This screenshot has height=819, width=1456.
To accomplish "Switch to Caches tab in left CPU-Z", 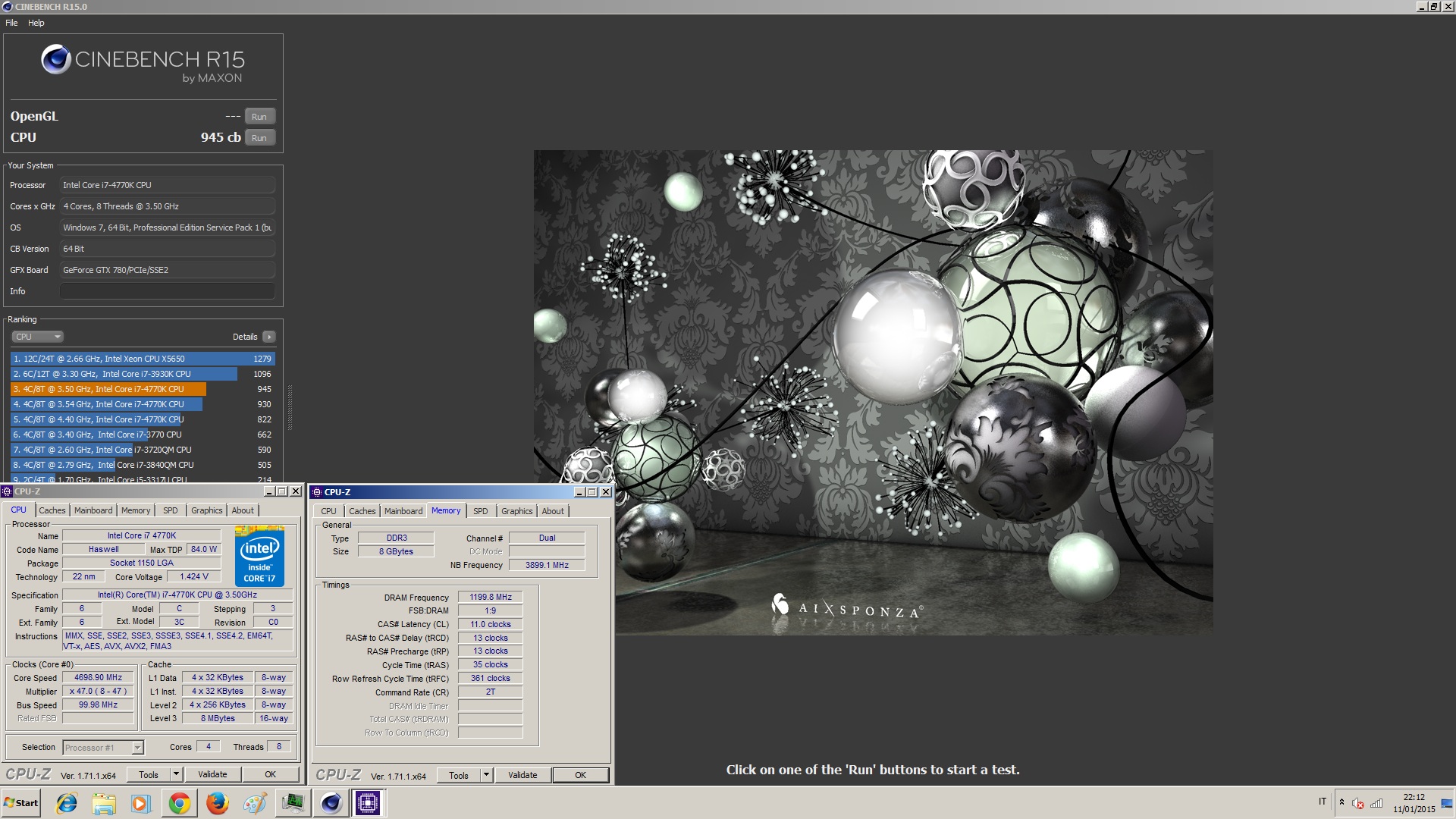I will click(x=52, y=510).
